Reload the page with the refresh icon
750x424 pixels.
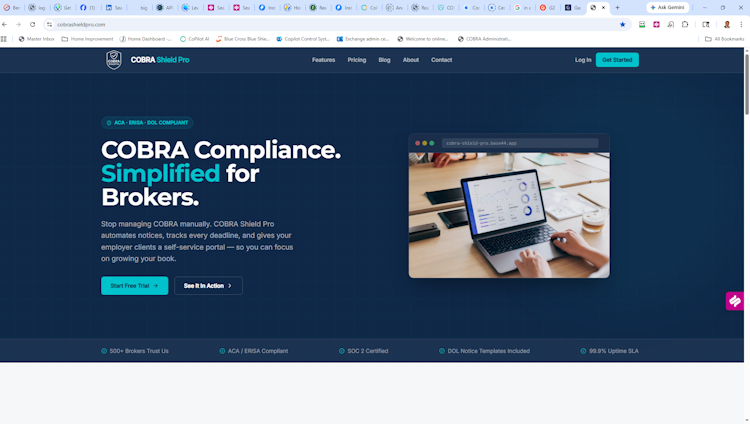(x=33, y=24)
